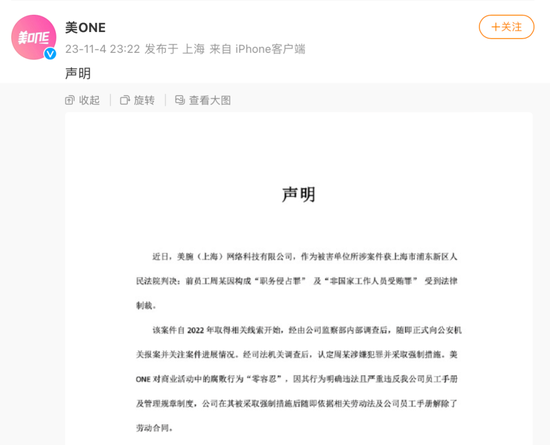The height and width of the screenshot is (445, 550).
Task: Click the paragraph beginning 近日，美腕
Action: [x=297, y=281]
